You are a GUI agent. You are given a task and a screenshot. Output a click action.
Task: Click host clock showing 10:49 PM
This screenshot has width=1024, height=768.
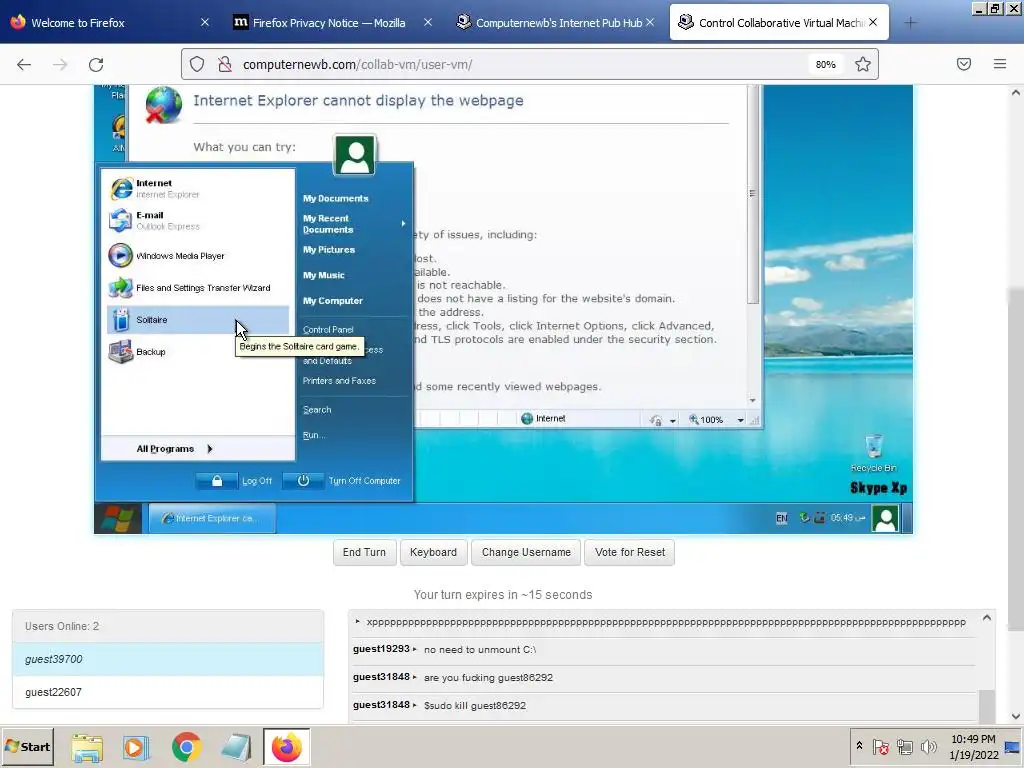973,739
